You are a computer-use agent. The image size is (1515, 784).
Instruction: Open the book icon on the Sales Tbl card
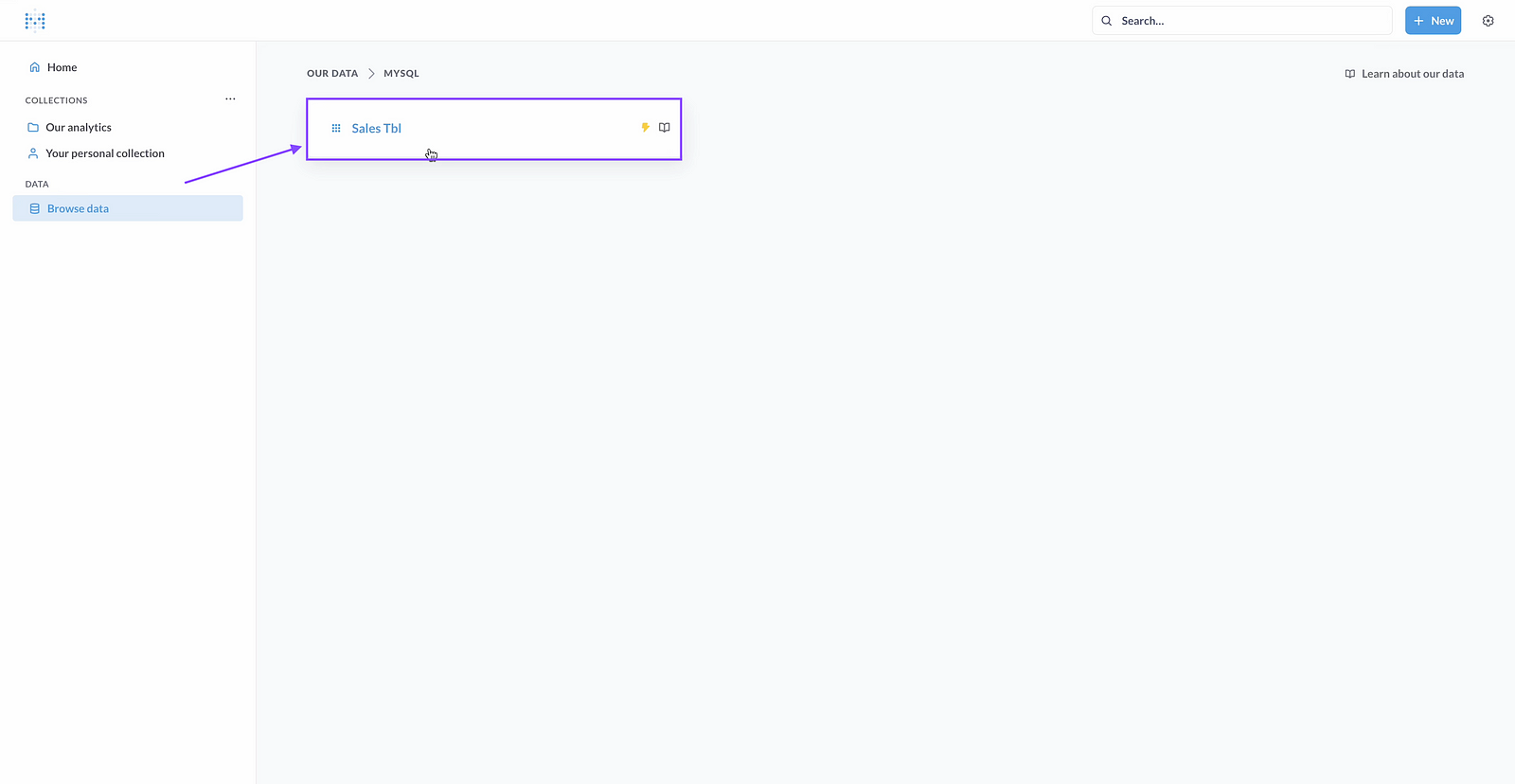665,128
